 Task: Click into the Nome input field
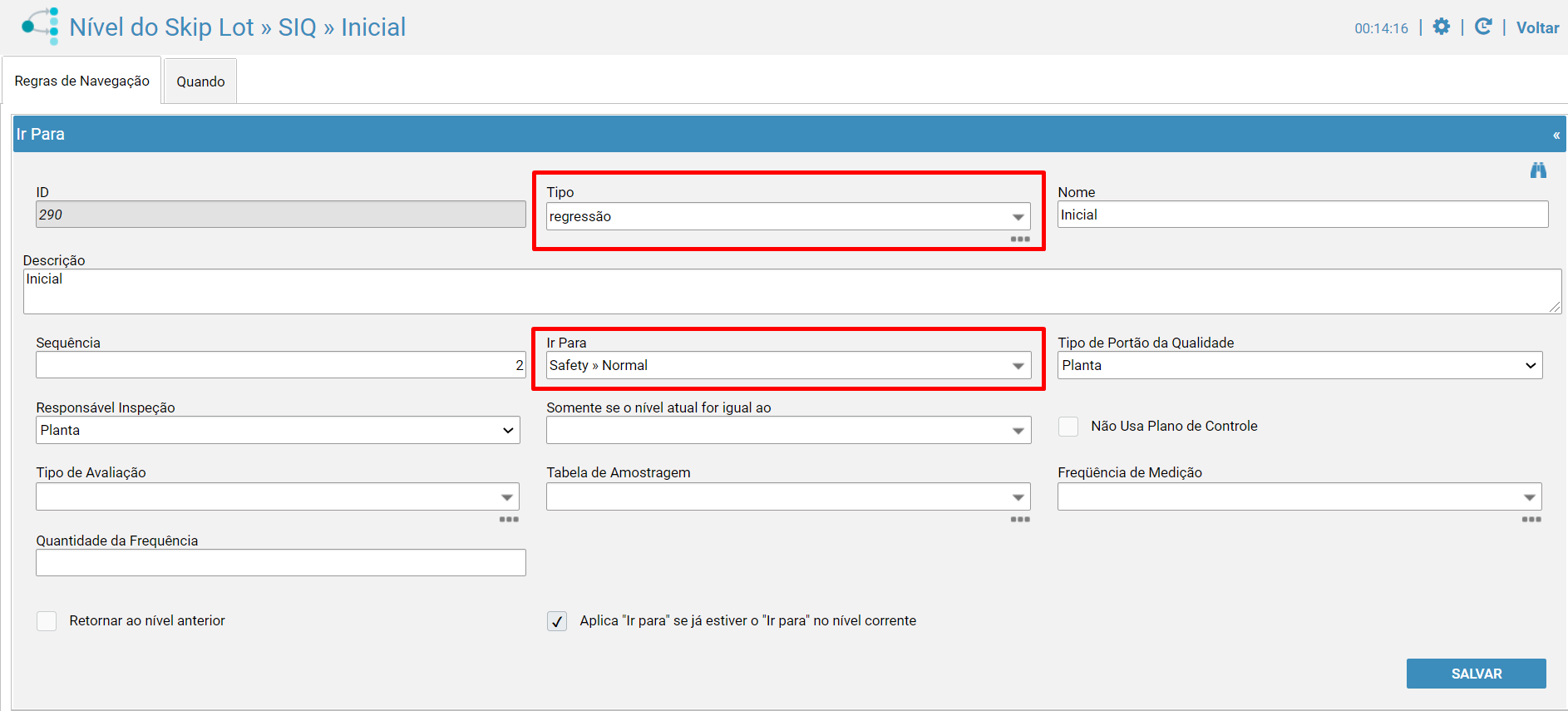click(x=1302, y=215)
